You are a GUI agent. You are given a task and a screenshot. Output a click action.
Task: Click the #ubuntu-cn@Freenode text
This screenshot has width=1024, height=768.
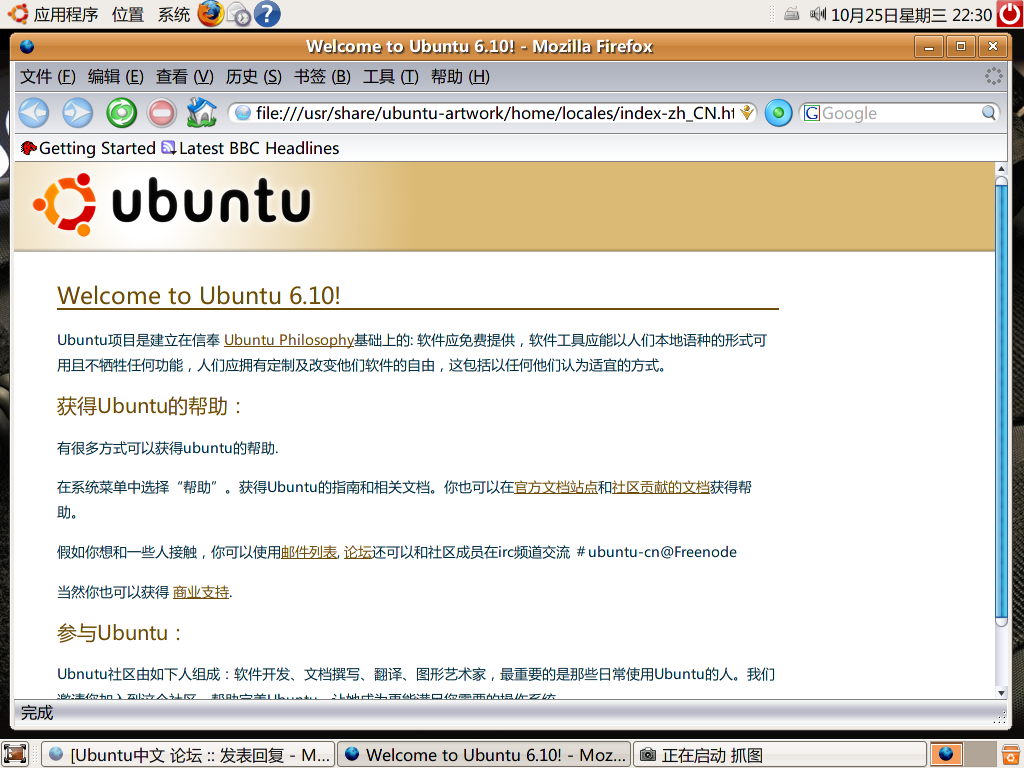pos(656,552)
